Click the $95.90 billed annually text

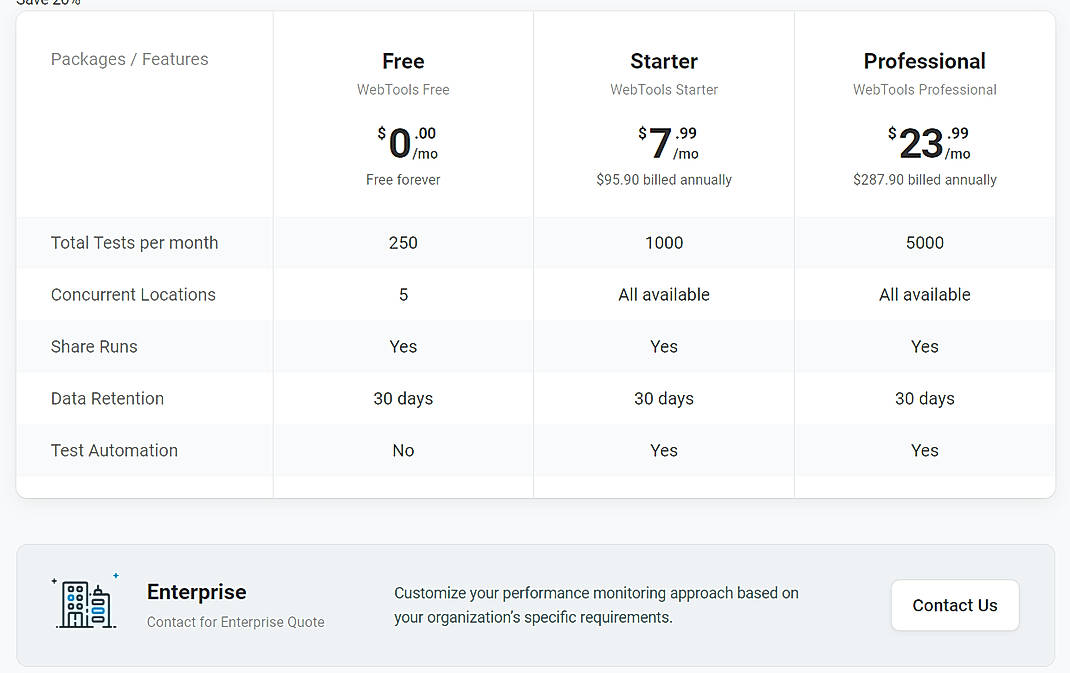pyautogui.click(x=663, y=179)
